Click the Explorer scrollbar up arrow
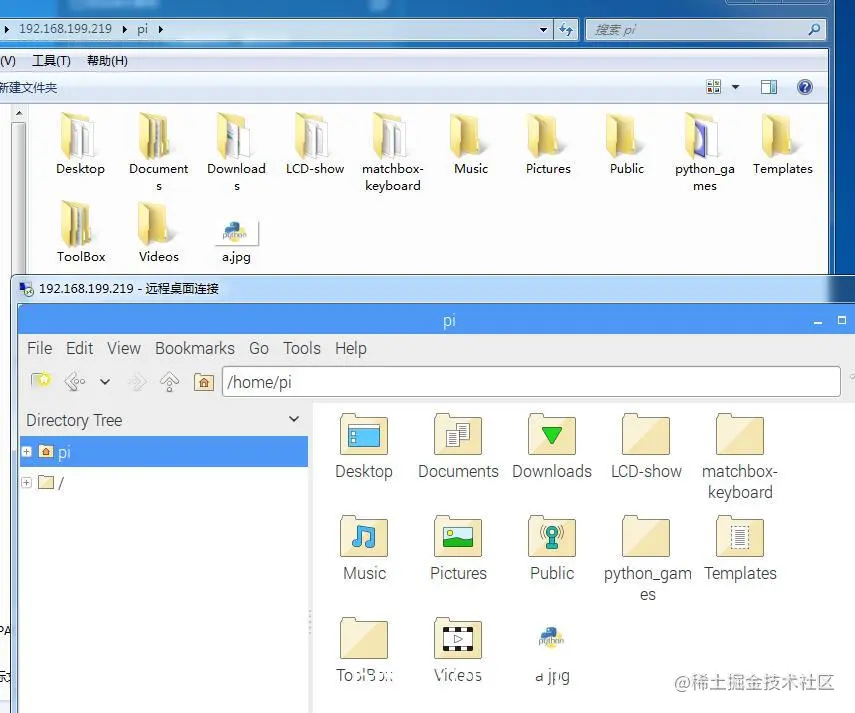This screenshot has height=713, width=855. (x=19, y=113)
